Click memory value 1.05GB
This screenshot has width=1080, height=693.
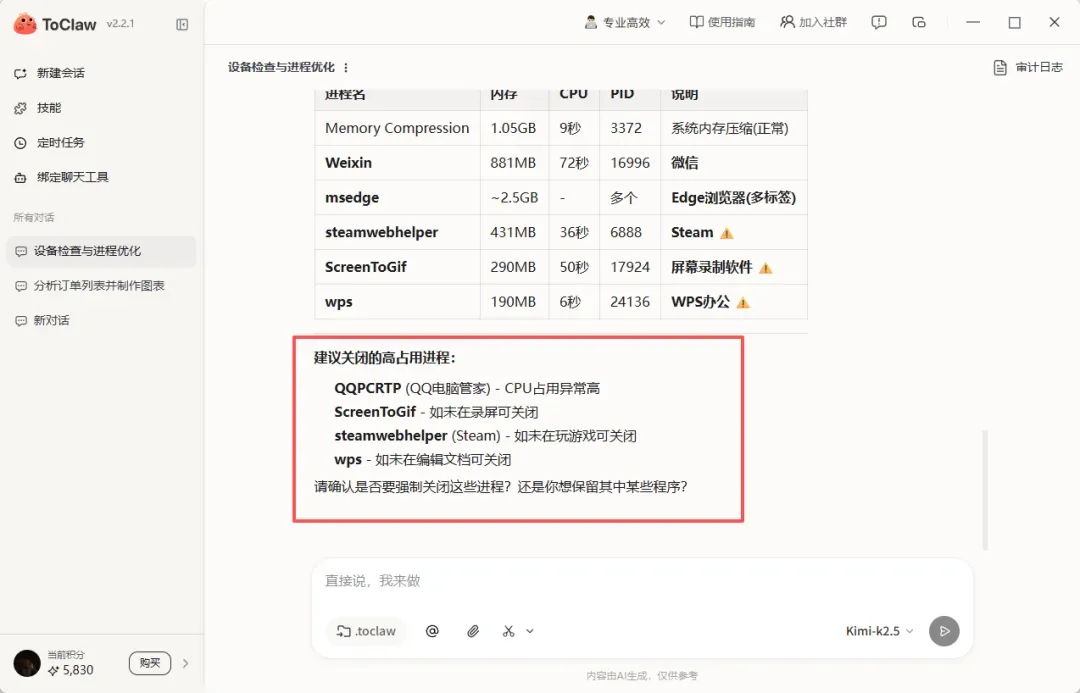coord(513,128)
